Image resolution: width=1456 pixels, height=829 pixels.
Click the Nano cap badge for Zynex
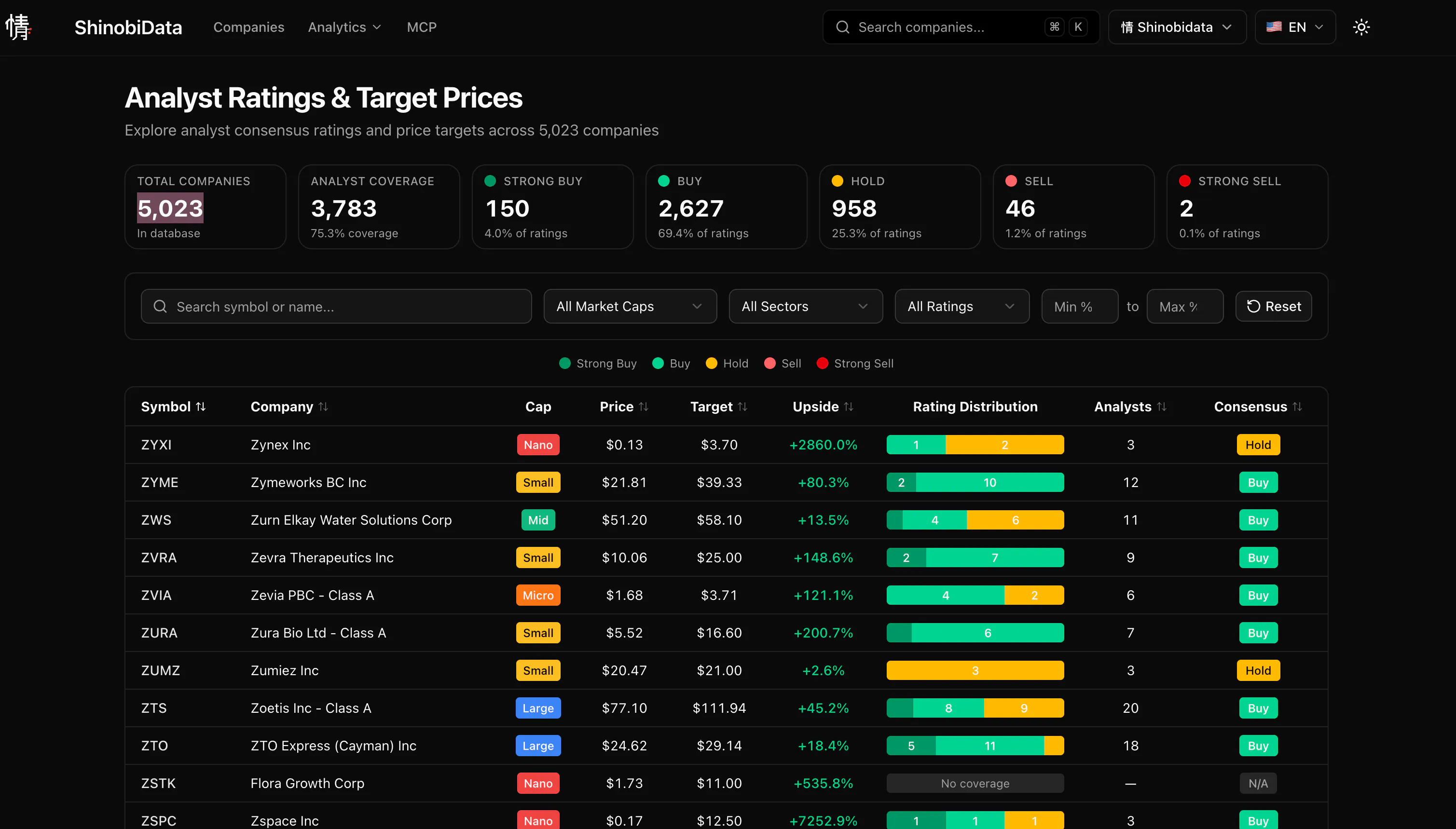point(537,445)
